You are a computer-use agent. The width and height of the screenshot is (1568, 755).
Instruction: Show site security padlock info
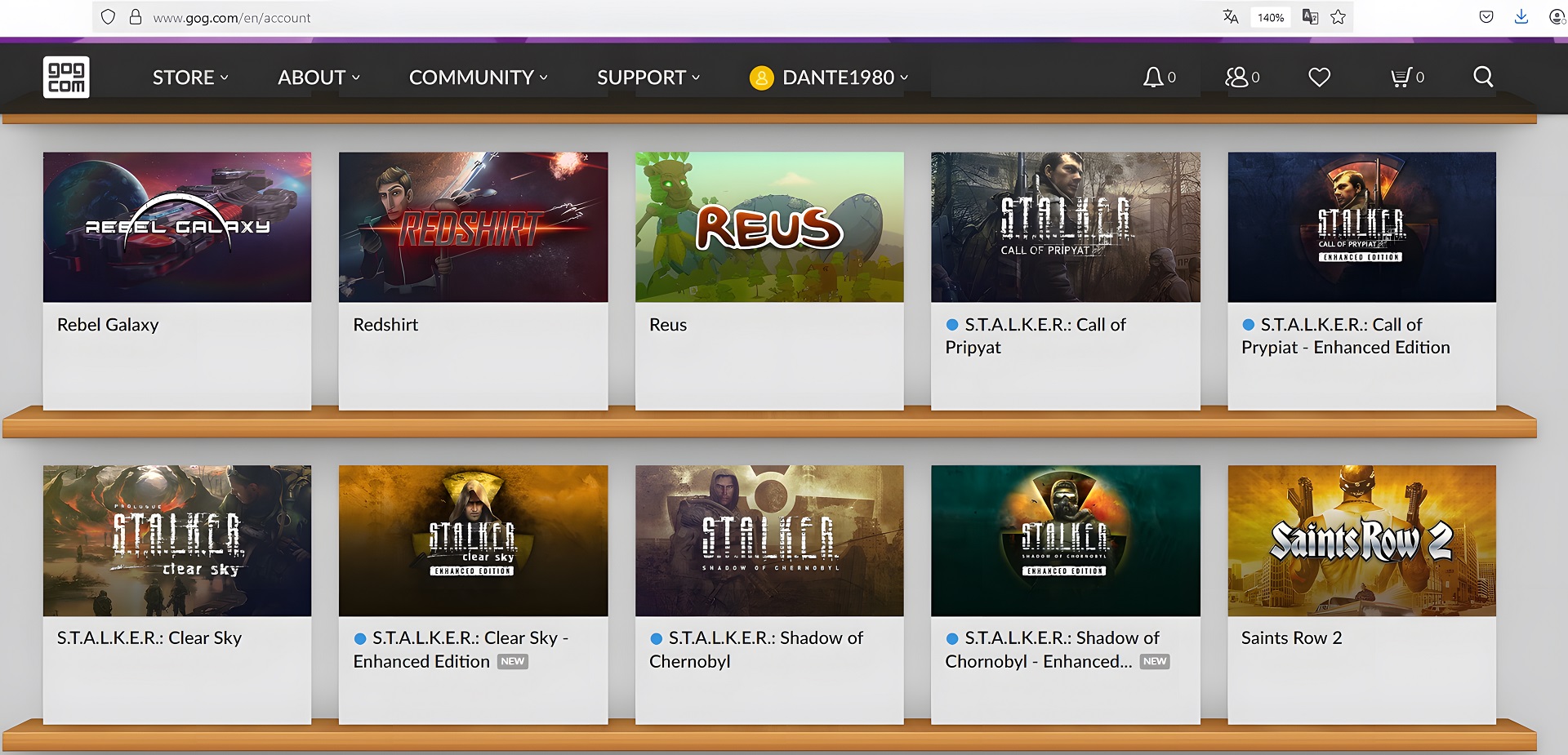coord(136,17)
